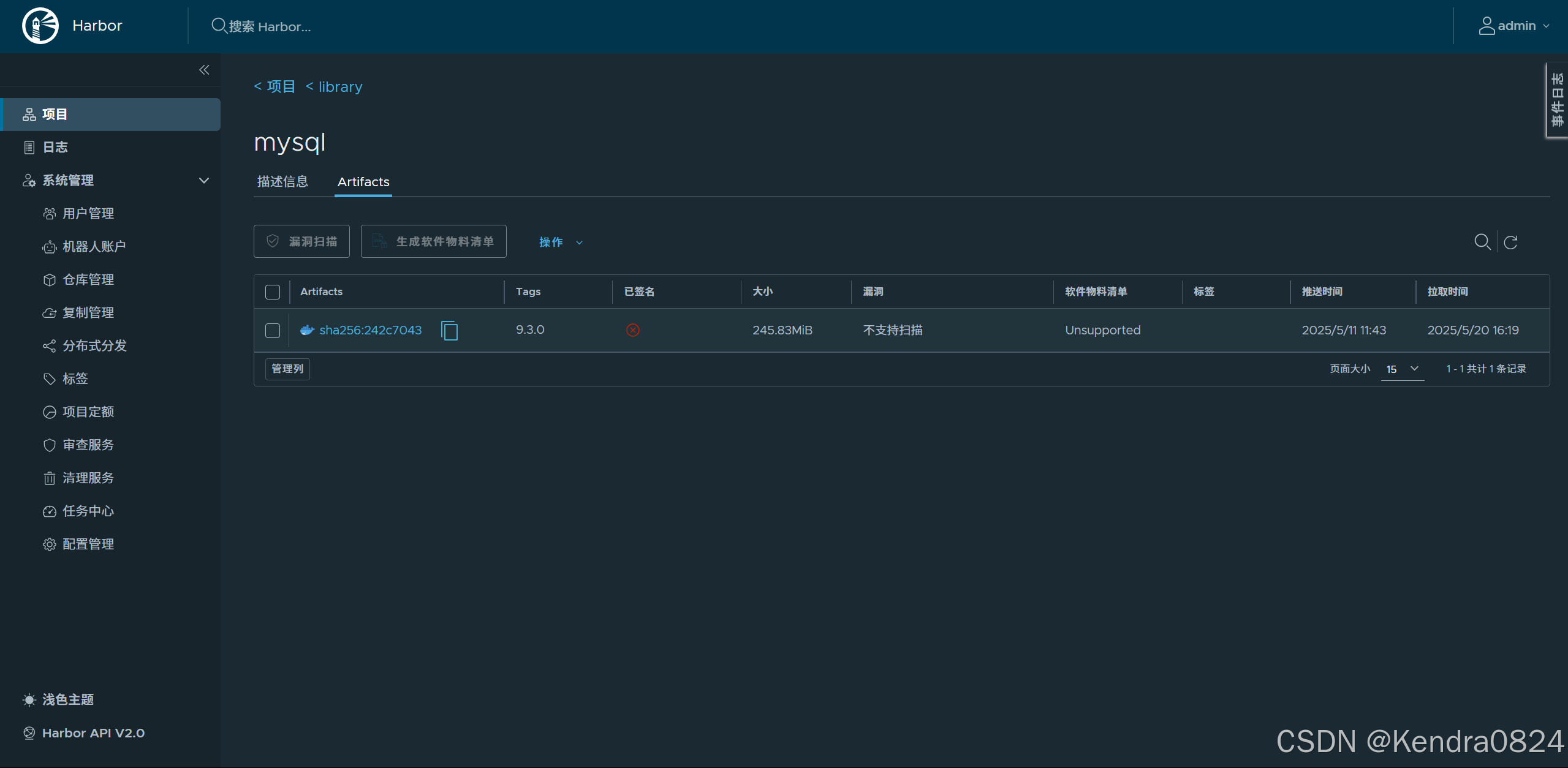Open the sha256:242c7043 artifact link
Image resolution: width=1568 pixels, height=768 pixels.
coord(370,330)
